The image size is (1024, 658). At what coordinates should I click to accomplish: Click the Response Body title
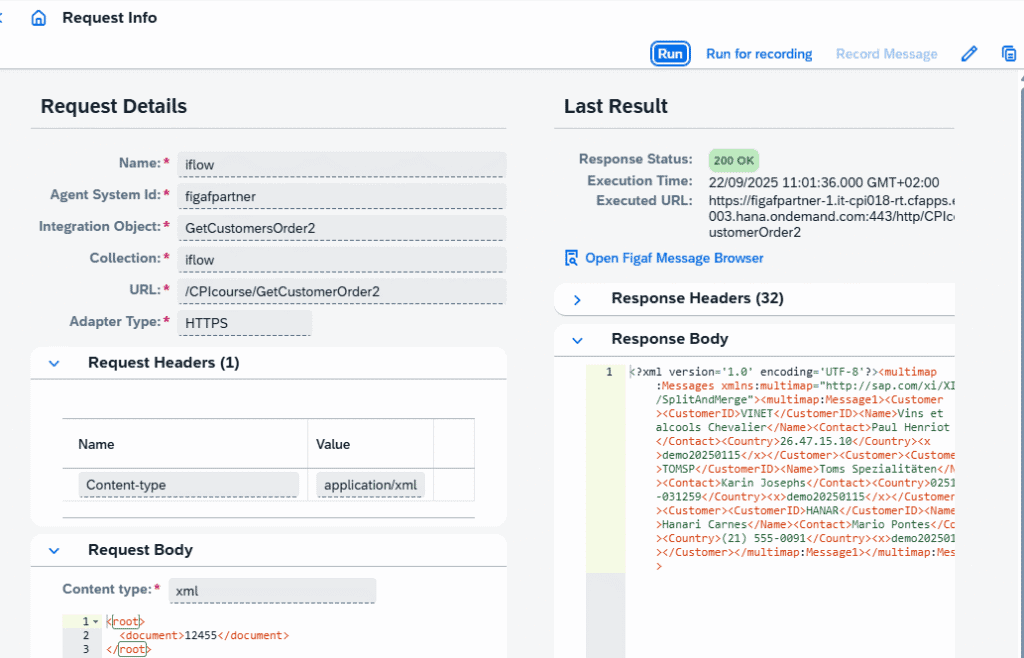point(669,339)
